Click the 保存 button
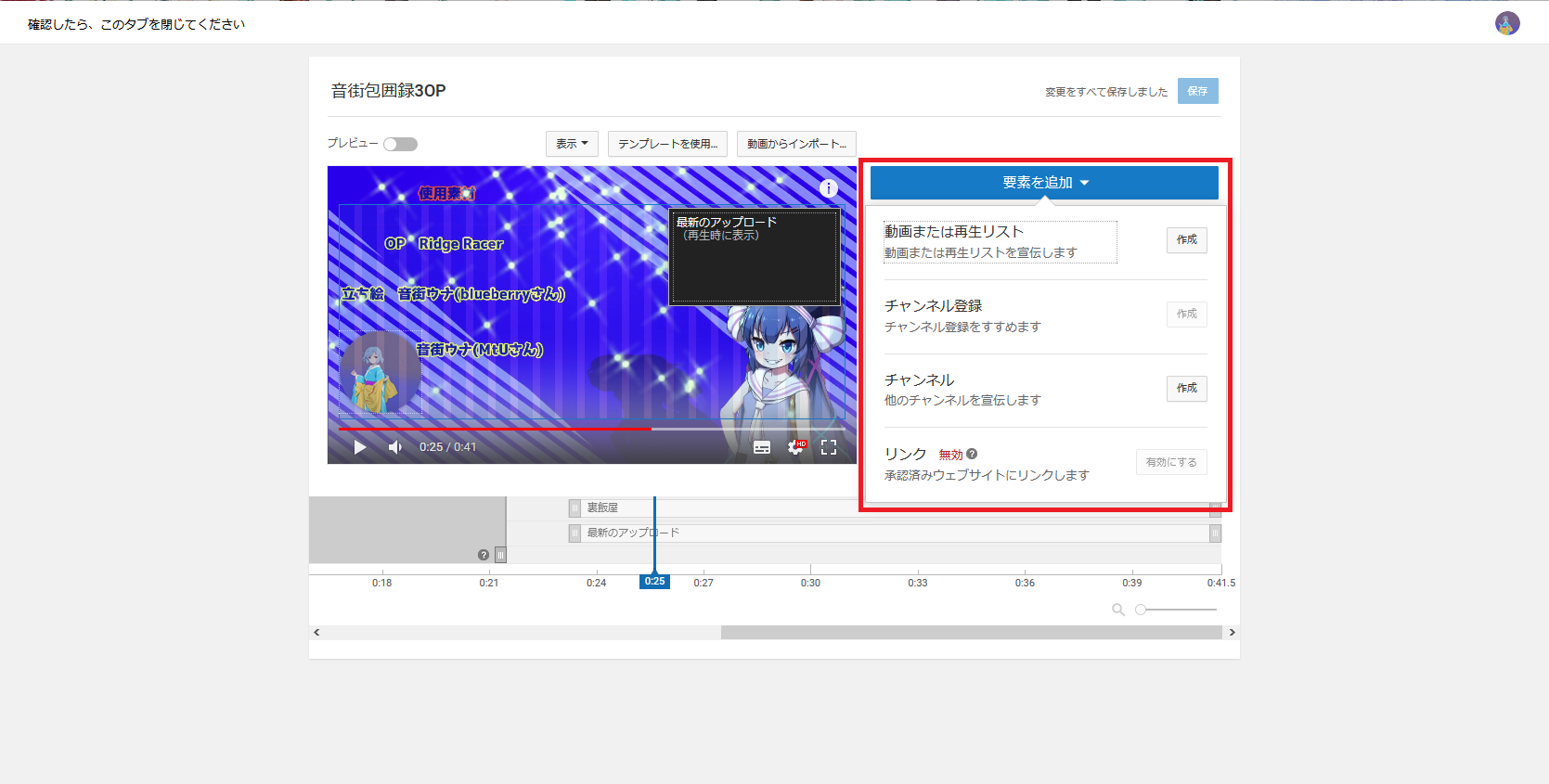Screen dimensions: 1549x784 [x=1197, y=91]
